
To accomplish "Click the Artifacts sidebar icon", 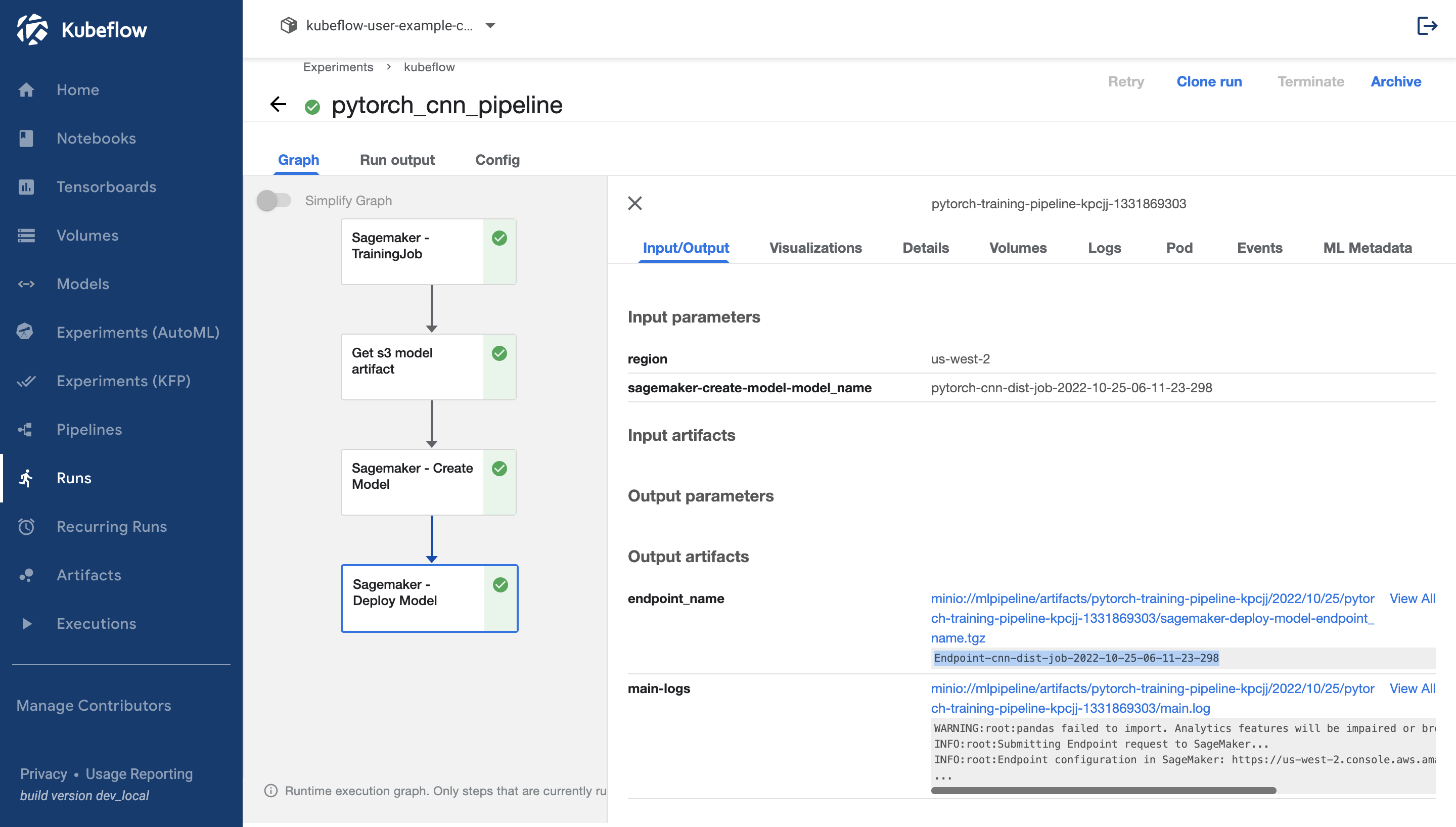I will [26, 575].
